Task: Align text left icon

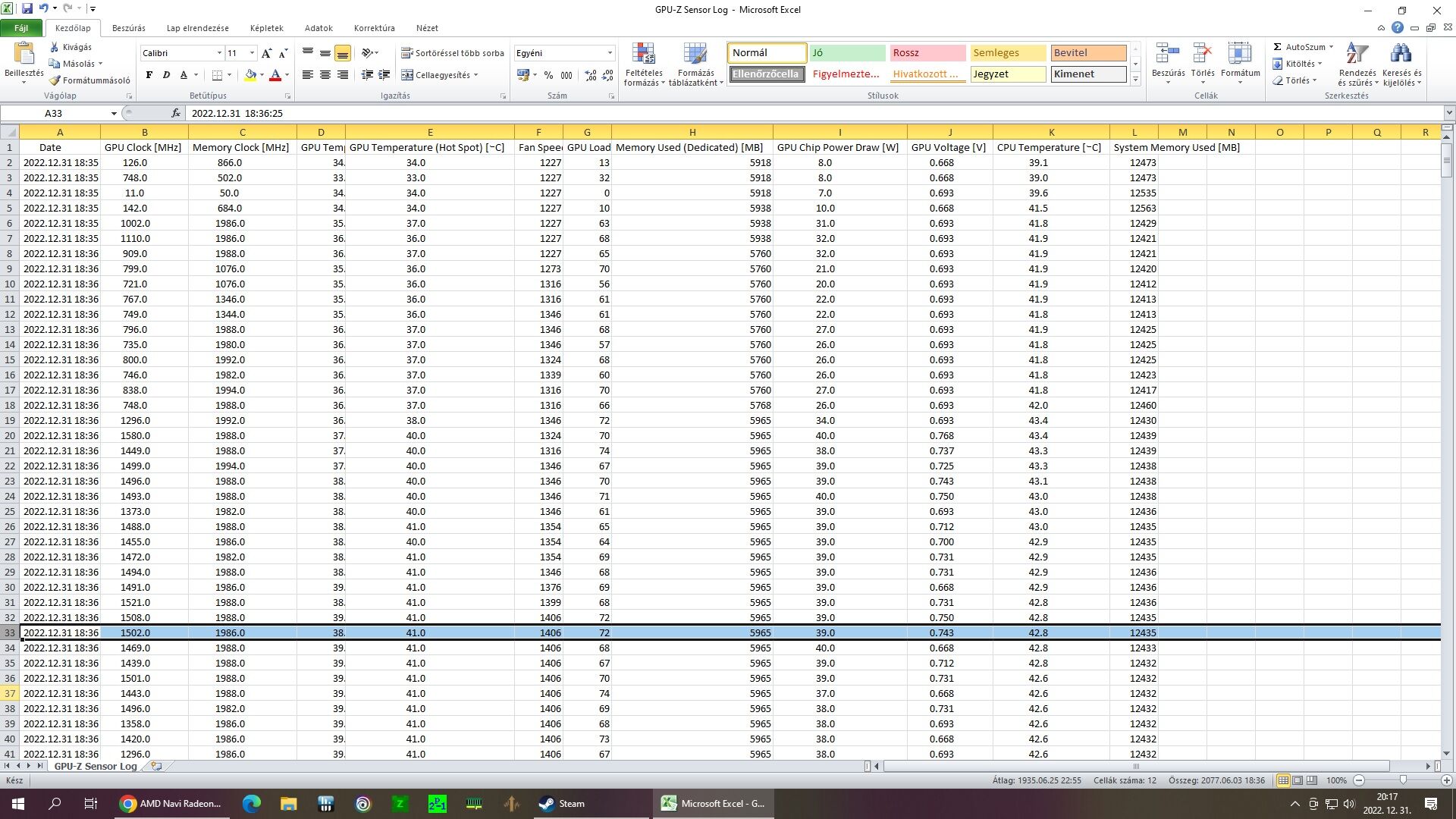Action: tap(308, 75)
